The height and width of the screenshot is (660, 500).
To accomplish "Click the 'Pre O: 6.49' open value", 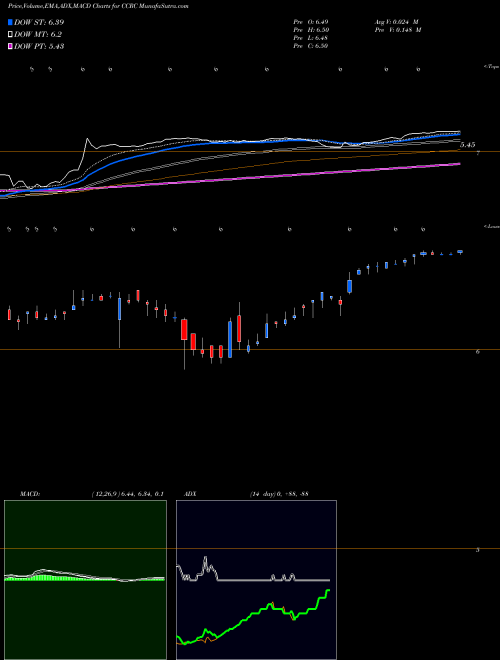I will coord(311,22).
